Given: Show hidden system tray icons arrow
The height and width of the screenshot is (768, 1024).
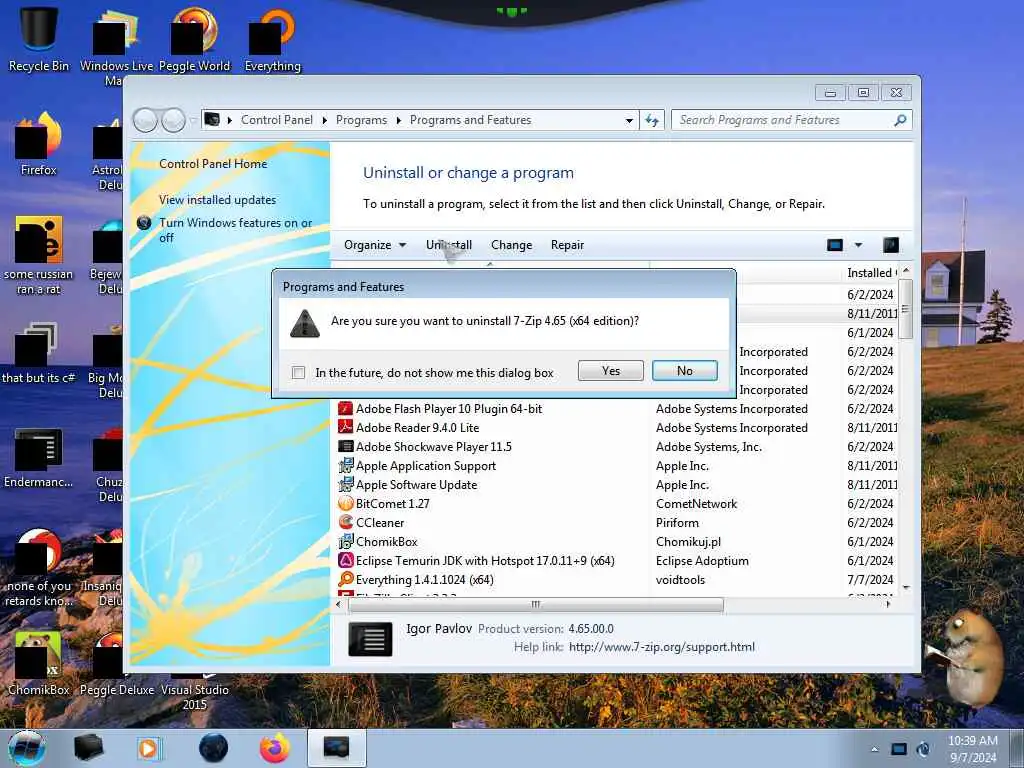Looking at the screenshot, I should point(874,749).
